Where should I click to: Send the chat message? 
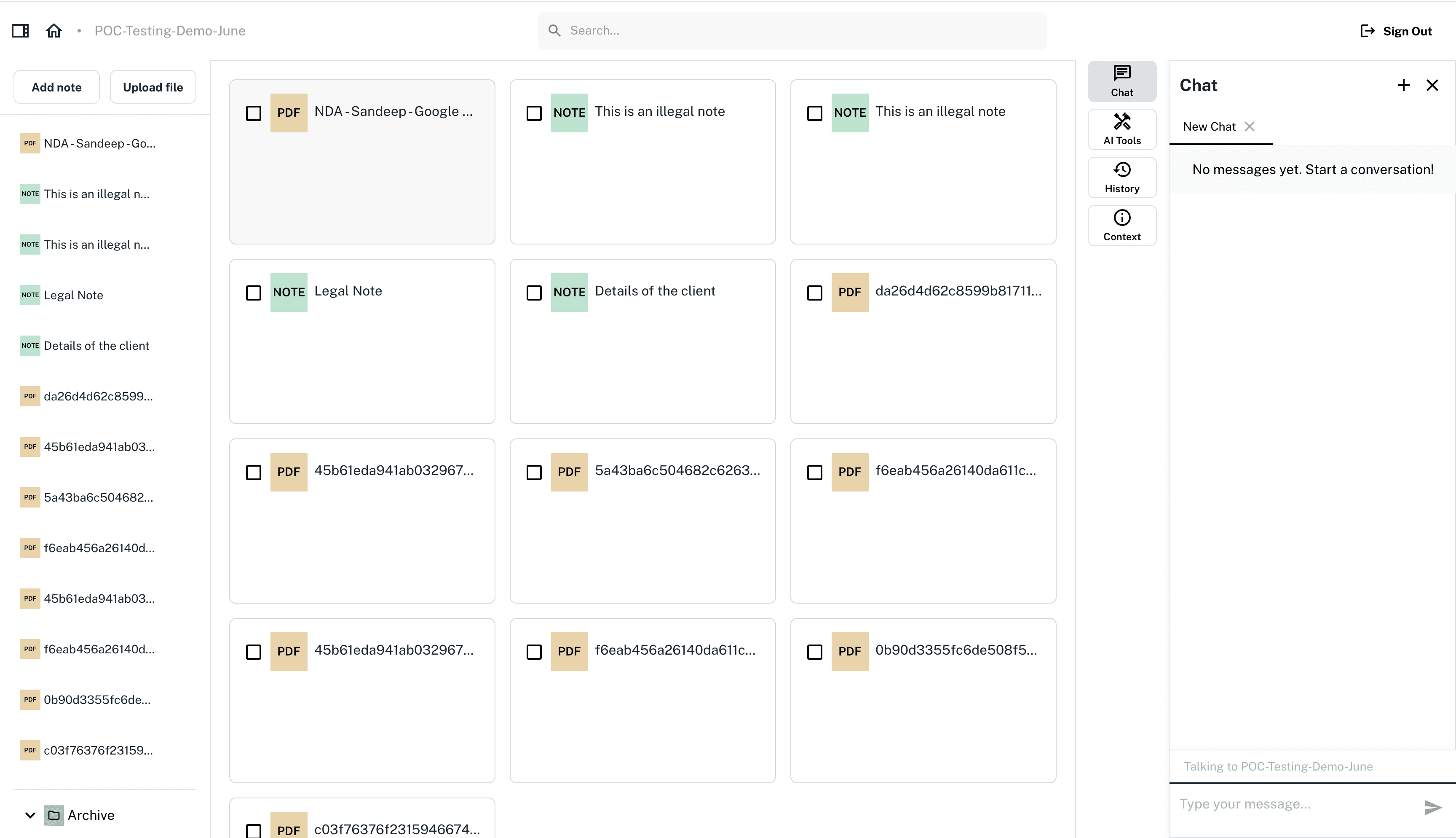[x=1432, y=807]
